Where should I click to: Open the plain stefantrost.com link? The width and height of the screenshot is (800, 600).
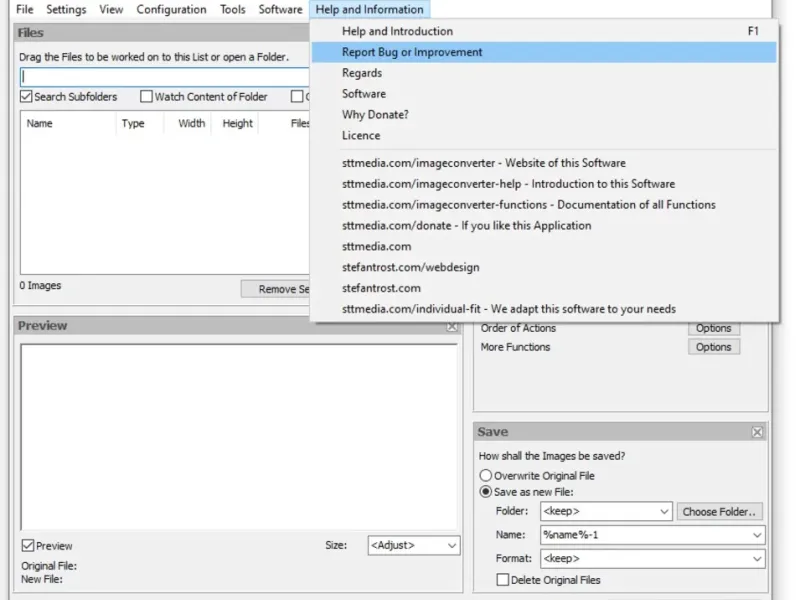pyautogui.click(x=544, y=289)
